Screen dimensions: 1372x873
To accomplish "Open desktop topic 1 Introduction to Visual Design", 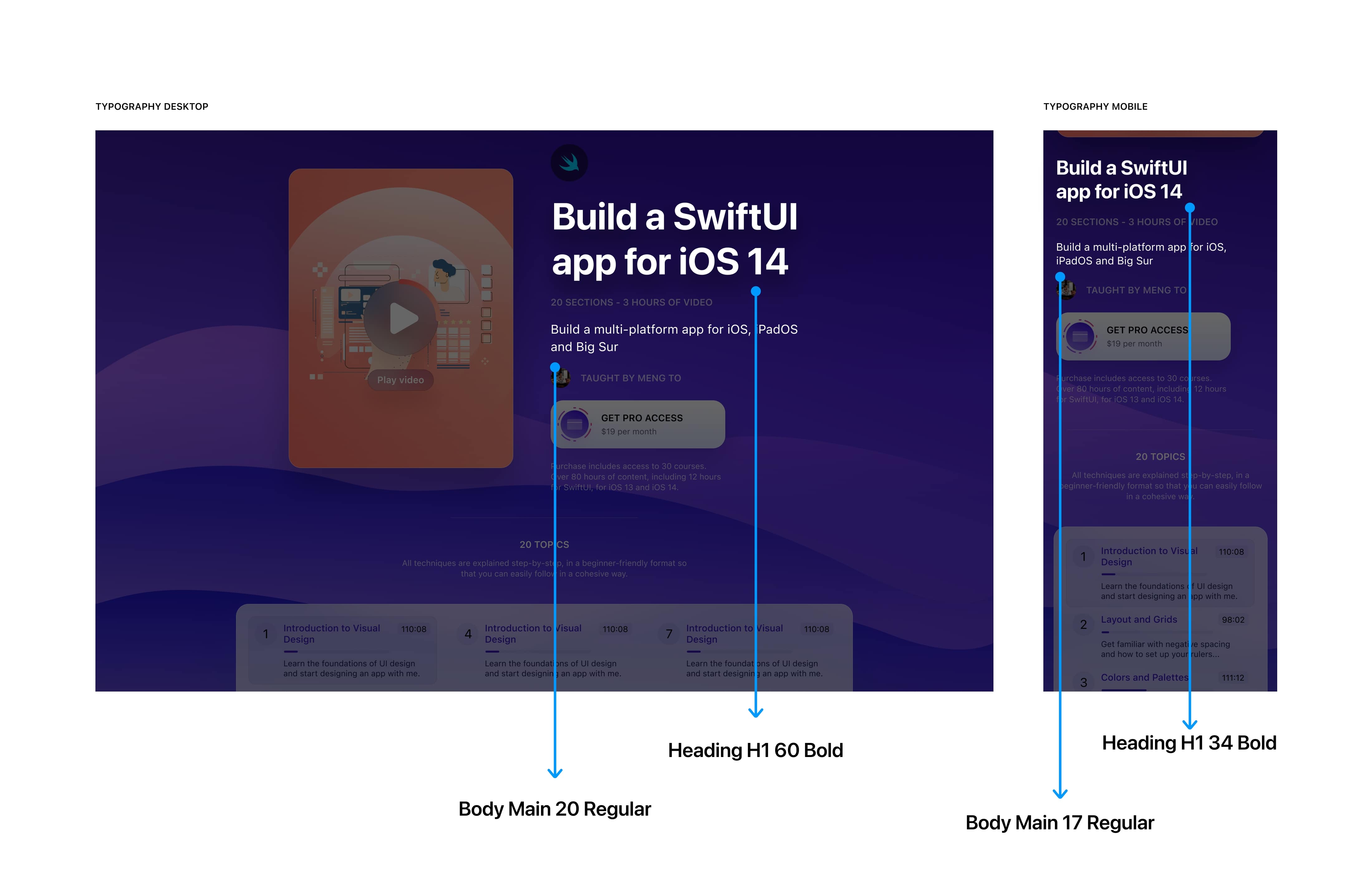I will coord(331,634).
